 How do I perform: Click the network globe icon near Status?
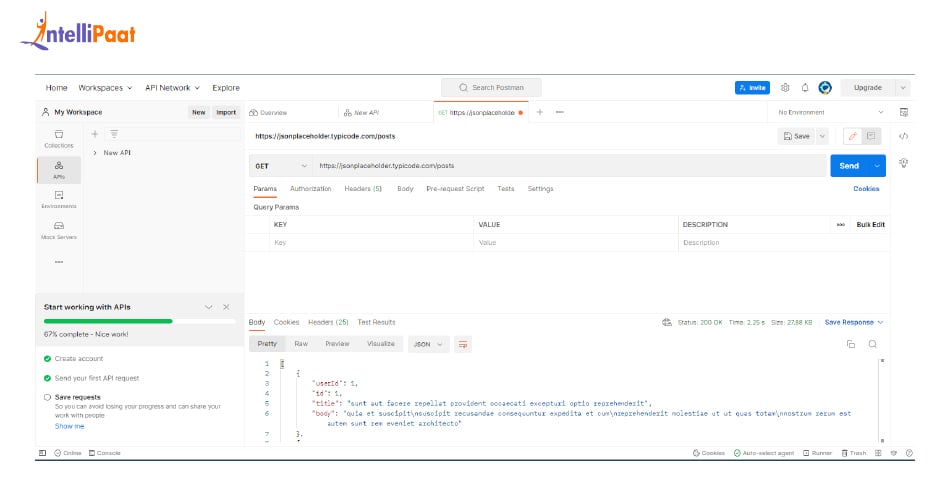[667, 322]
